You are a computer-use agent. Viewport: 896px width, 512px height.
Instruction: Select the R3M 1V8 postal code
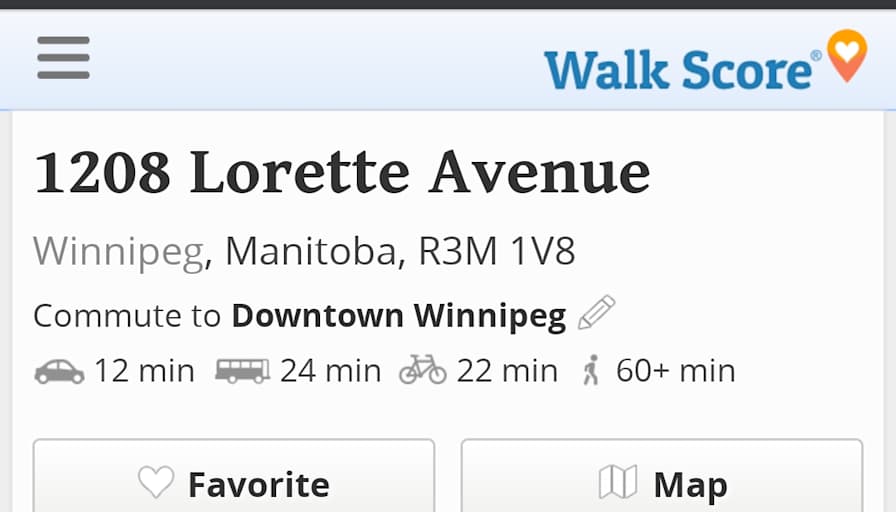pos(497,251)
